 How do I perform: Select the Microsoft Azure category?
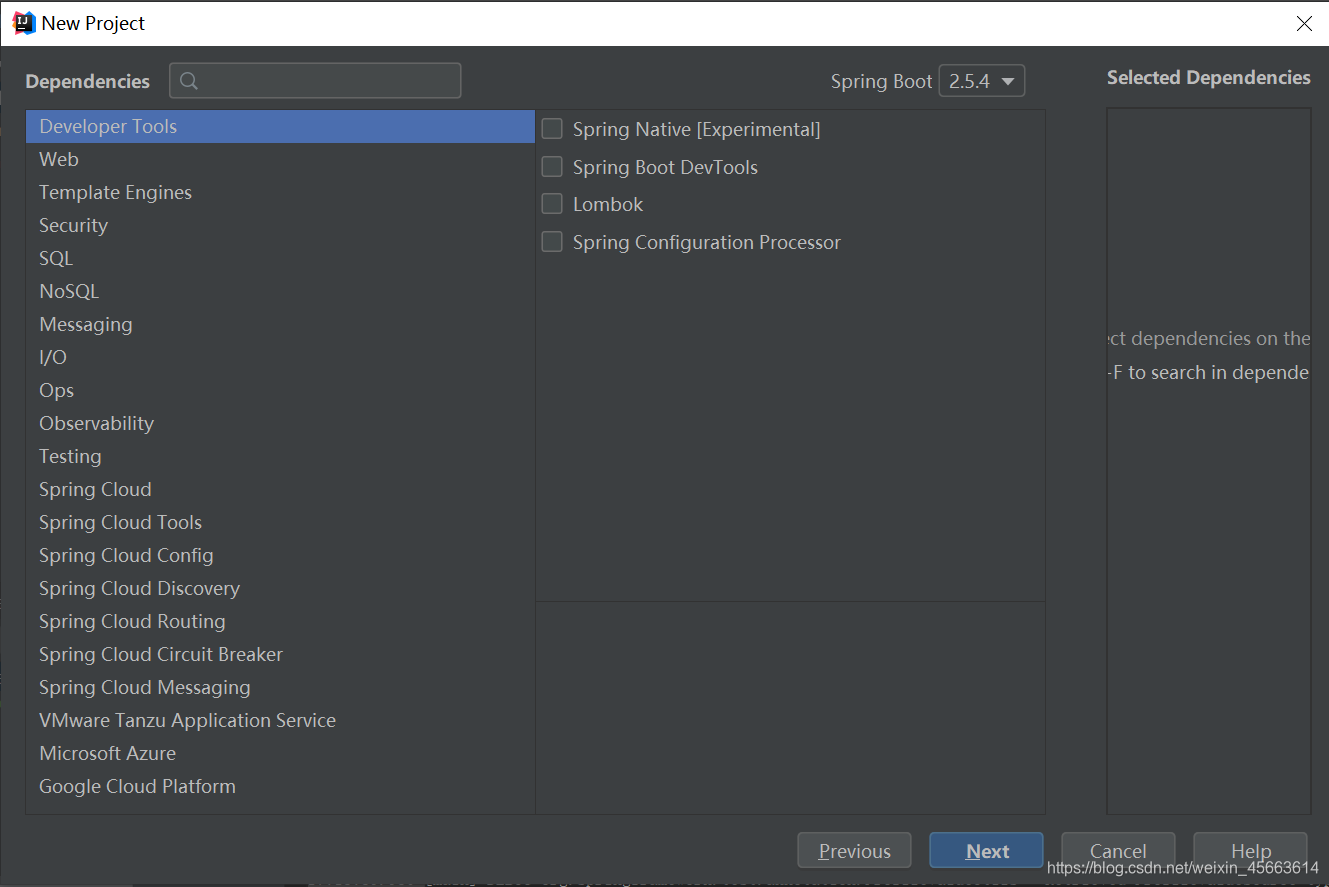tap(281, 753)
